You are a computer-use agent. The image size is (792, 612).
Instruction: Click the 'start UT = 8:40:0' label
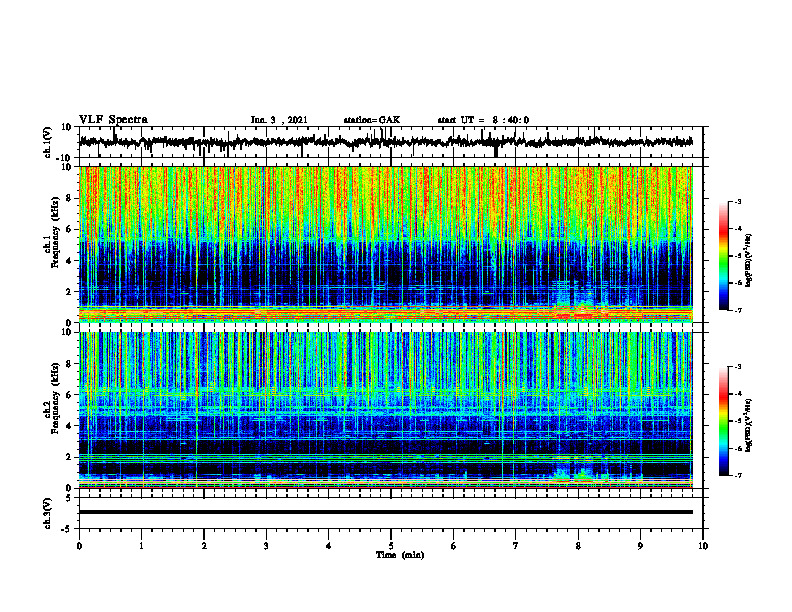483,120
